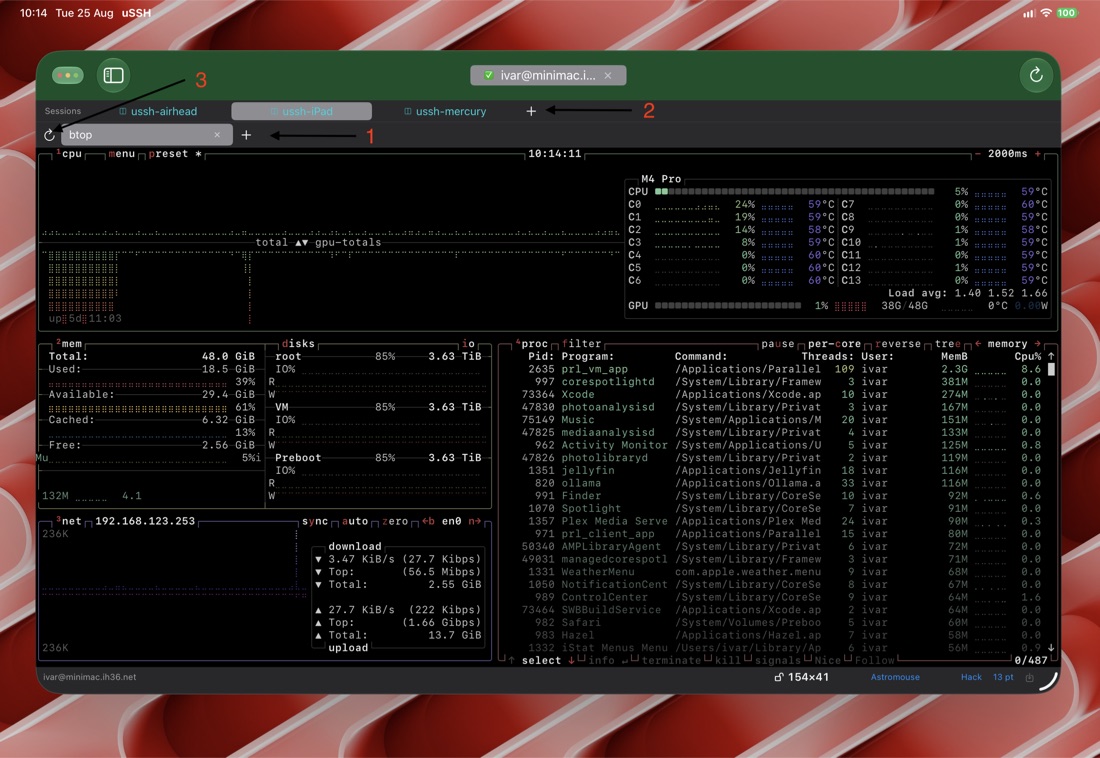Viewport: 1100px width, 758px height.
Task: Toggle per-core in the proc box
Action: [834, 344]
